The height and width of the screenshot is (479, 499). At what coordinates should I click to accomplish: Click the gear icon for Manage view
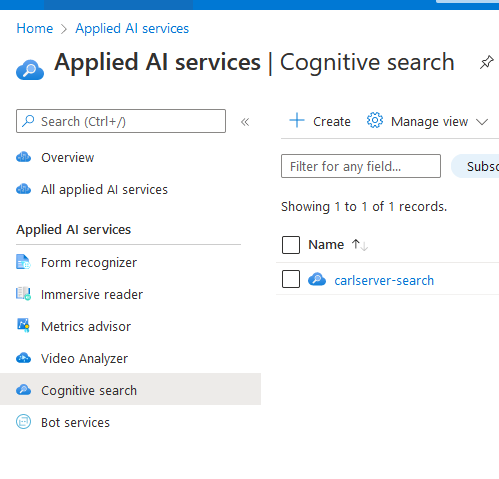[x=375, y=120]
